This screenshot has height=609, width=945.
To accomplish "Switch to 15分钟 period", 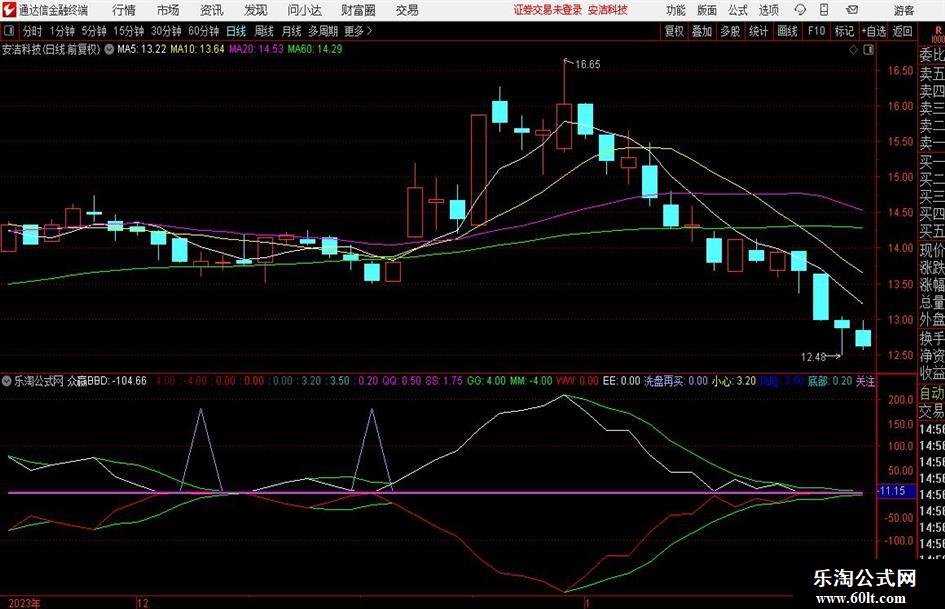I will tap(128, 31).
